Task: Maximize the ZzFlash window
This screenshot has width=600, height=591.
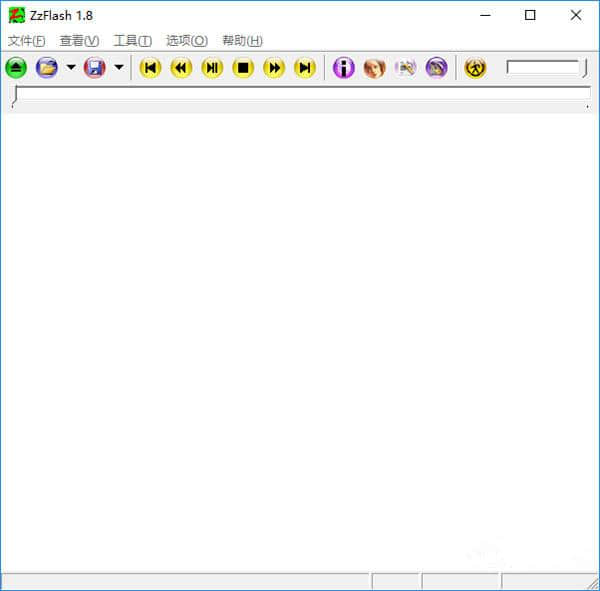Action: (x=530, y=15)
